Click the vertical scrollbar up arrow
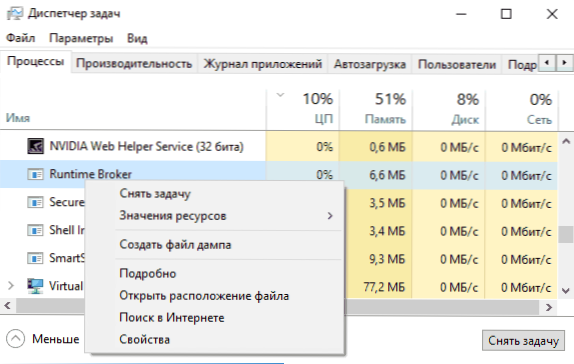The width and height of the screenshot is (574, 364). tap(566, 141)
